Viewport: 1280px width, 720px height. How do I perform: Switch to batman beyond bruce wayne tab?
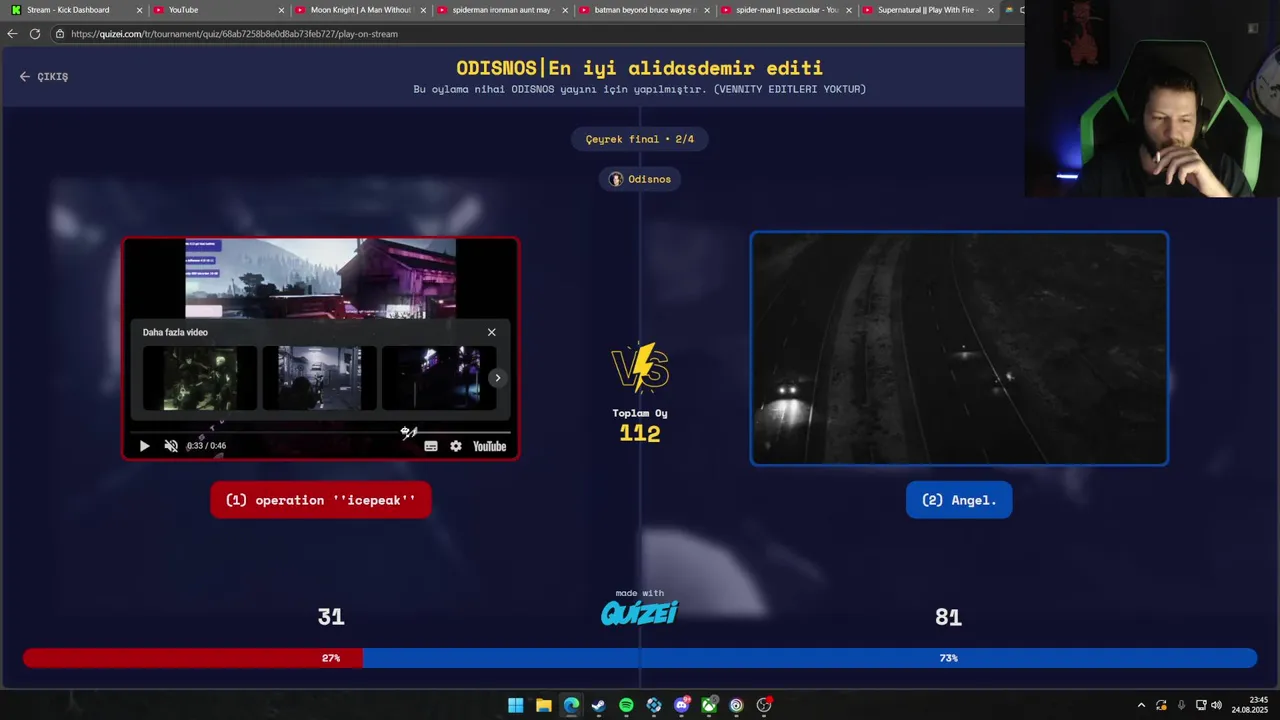[x=644, y=10]
